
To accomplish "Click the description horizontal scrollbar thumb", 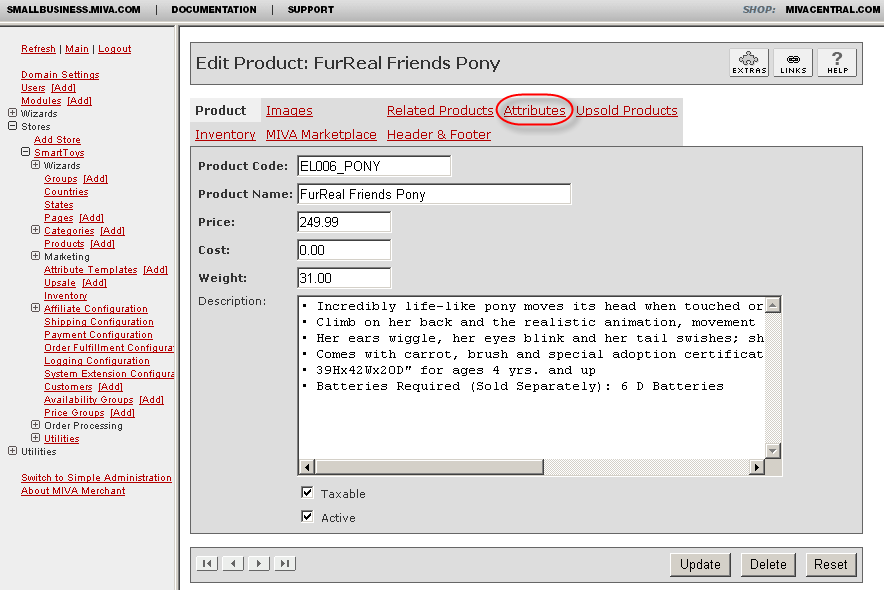I will pyautogui.click(x=430, y=467).
